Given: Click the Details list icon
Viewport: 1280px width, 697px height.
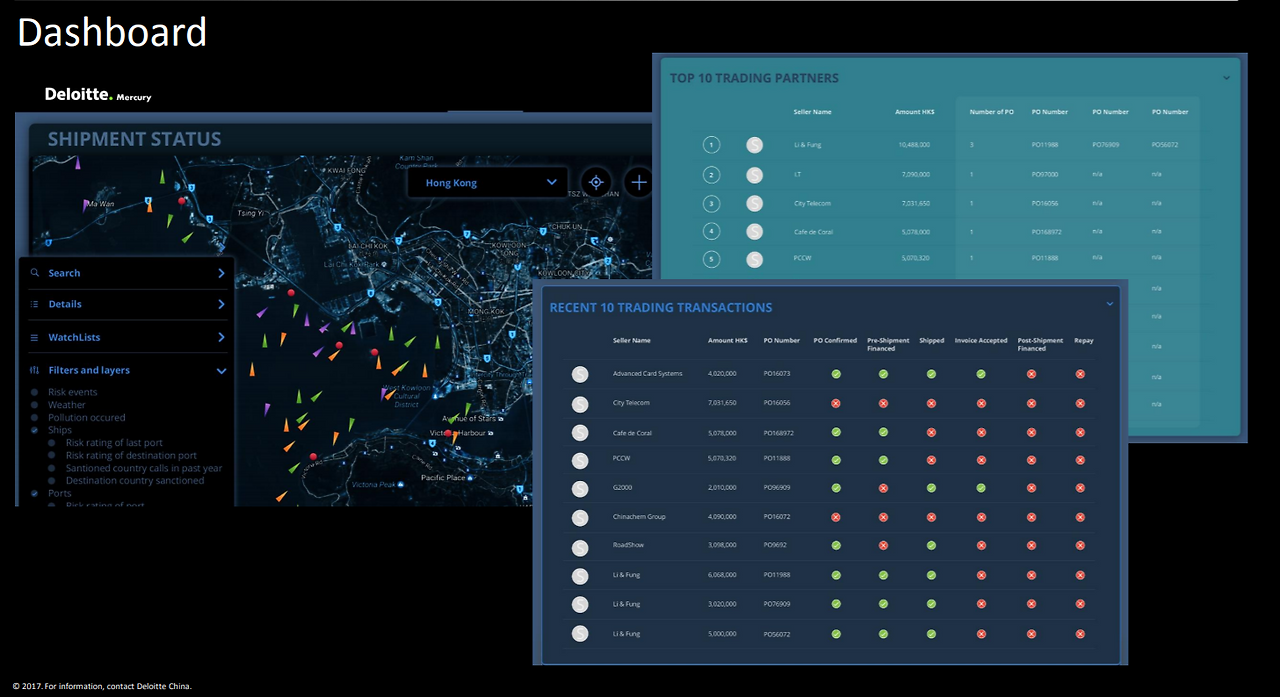Looking at the screenshot, I should tap(33, 304).
